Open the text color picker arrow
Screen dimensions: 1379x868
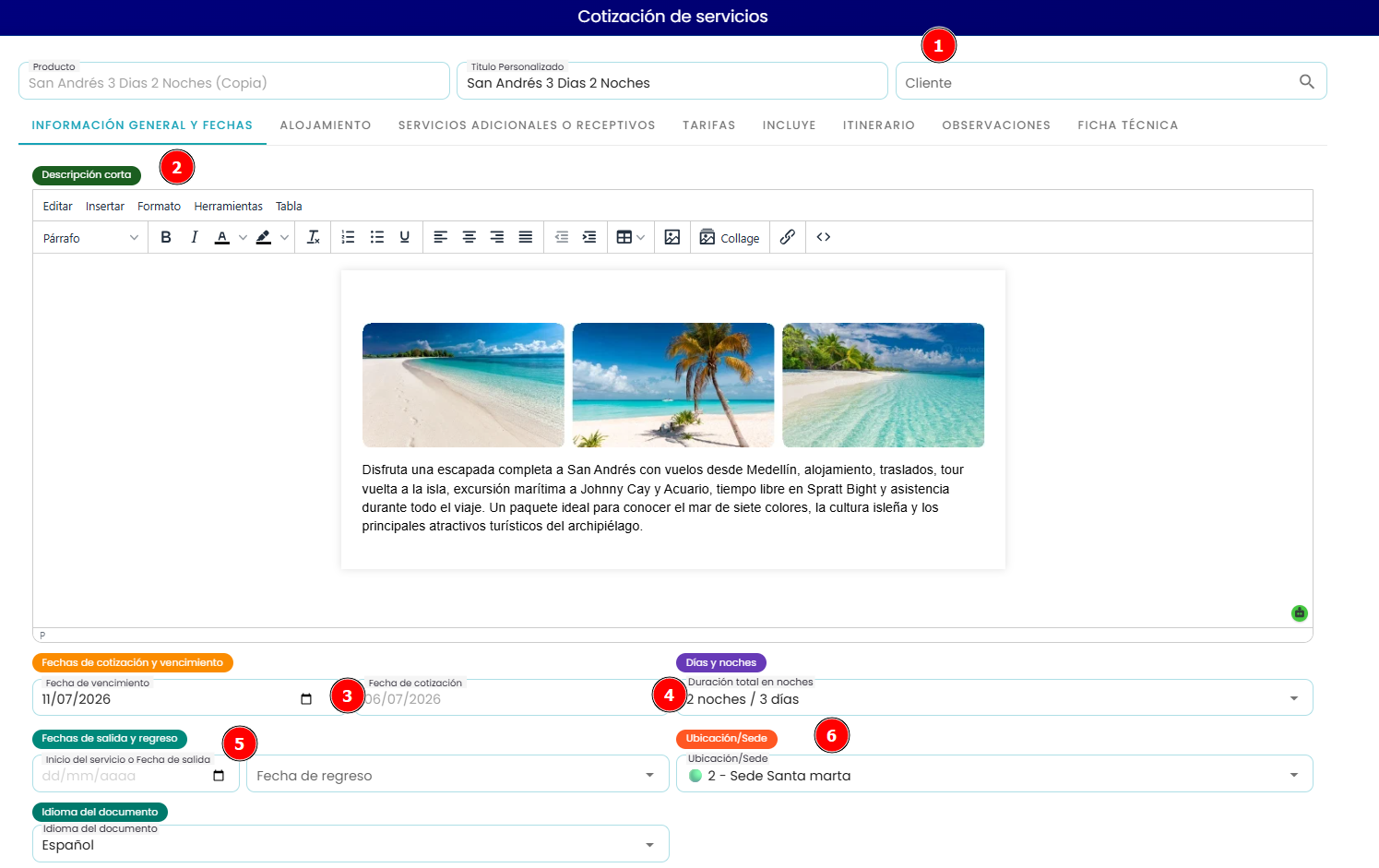[243, 237]
